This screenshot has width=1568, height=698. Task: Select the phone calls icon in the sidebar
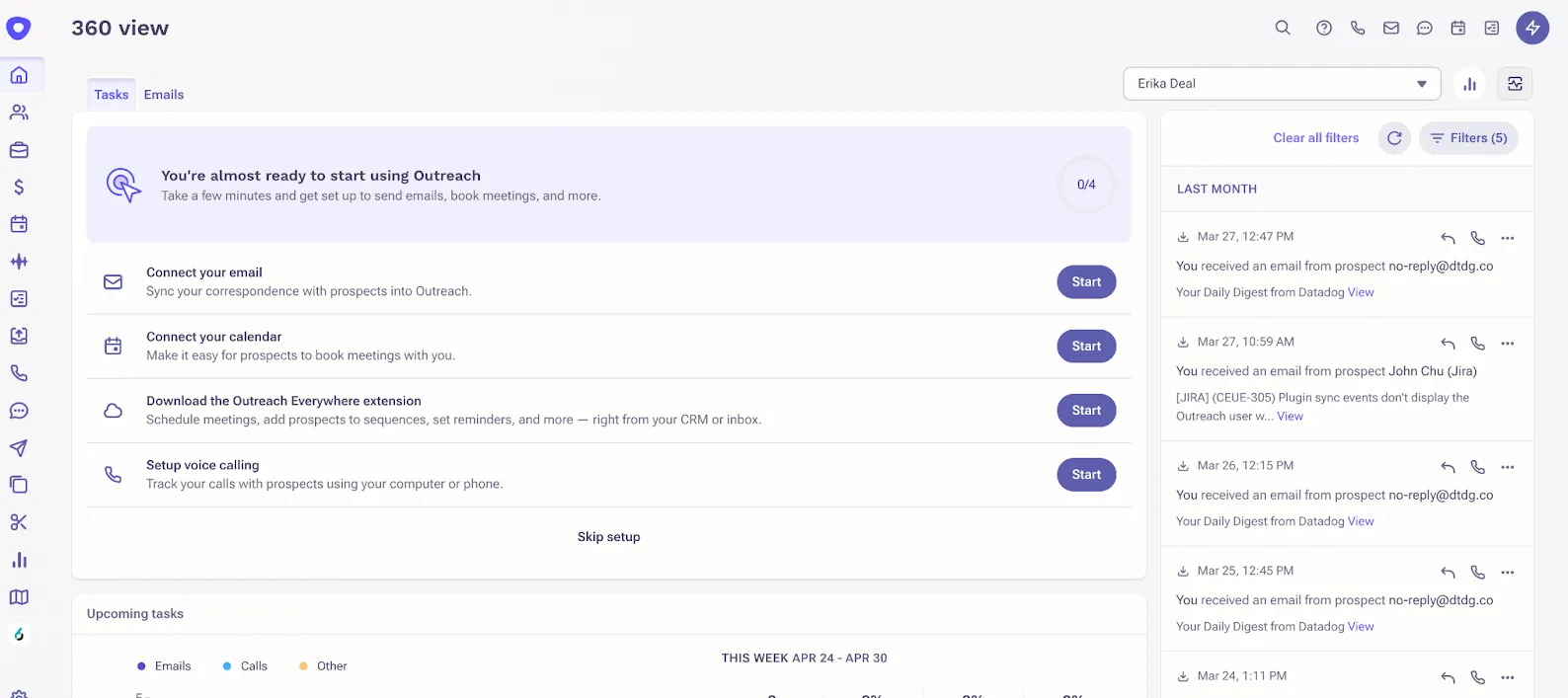18,372
